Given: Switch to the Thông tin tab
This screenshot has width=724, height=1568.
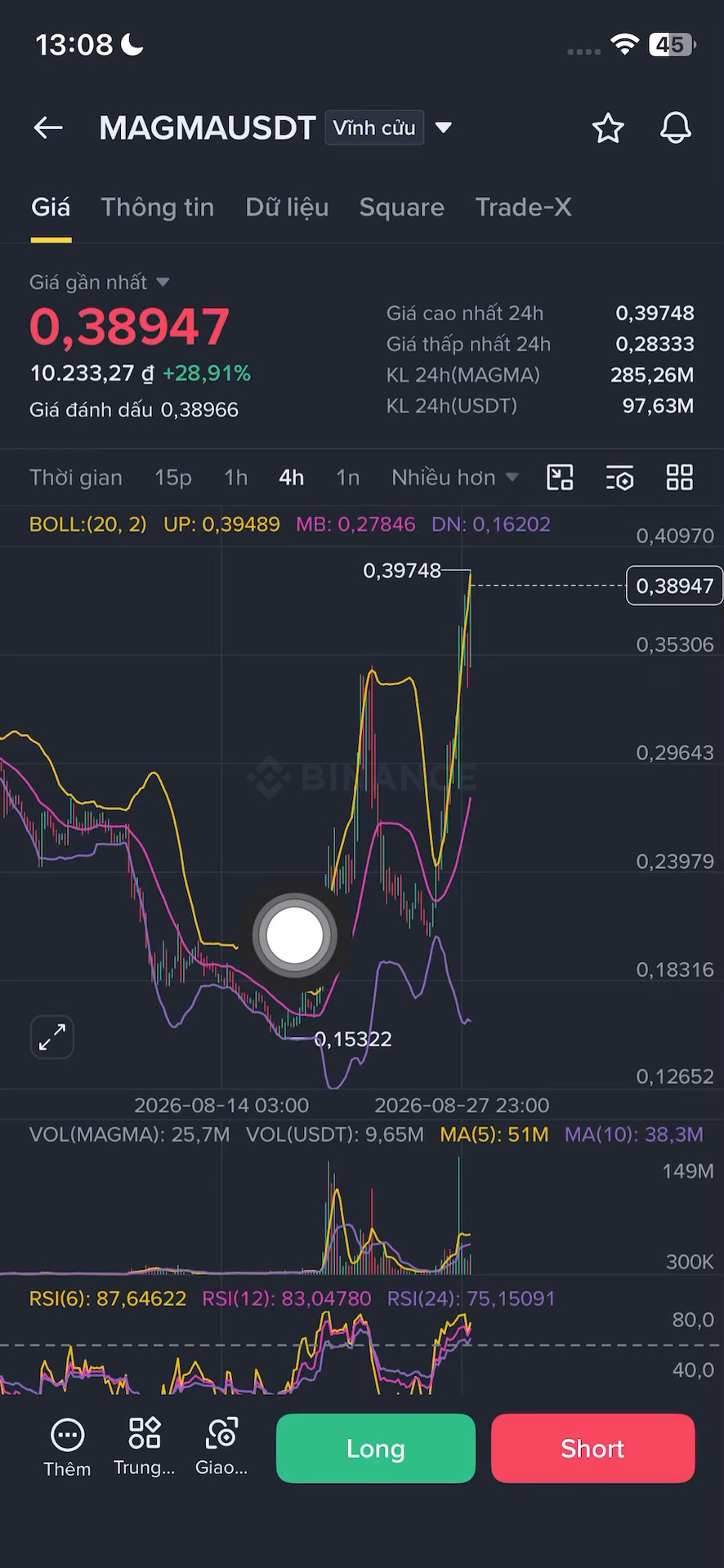Looking at the screenshot, I should (x=158, y=207).
